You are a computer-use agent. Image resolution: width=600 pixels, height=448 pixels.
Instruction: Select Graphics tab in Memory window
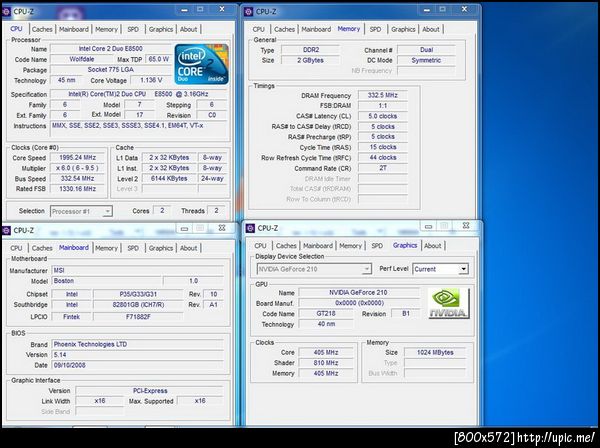coord(403,29)
